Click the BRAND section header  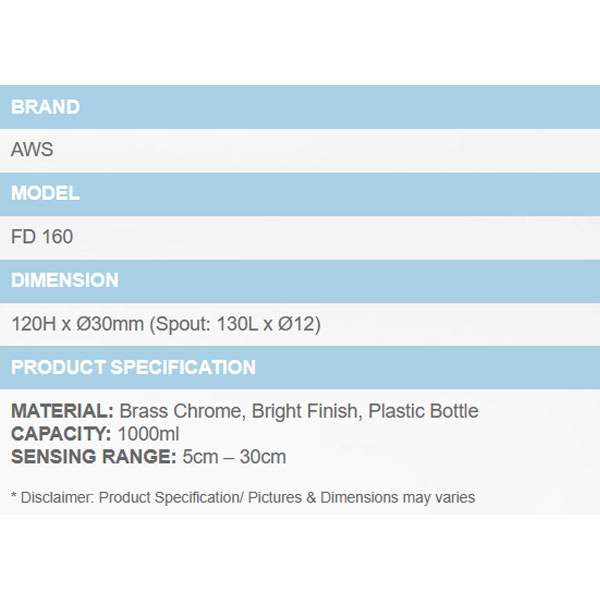coord(46,107)
